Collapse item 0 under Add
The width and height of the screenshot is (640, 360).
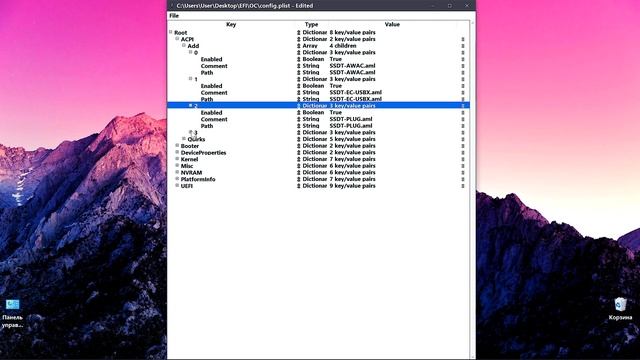coord(190,52)
